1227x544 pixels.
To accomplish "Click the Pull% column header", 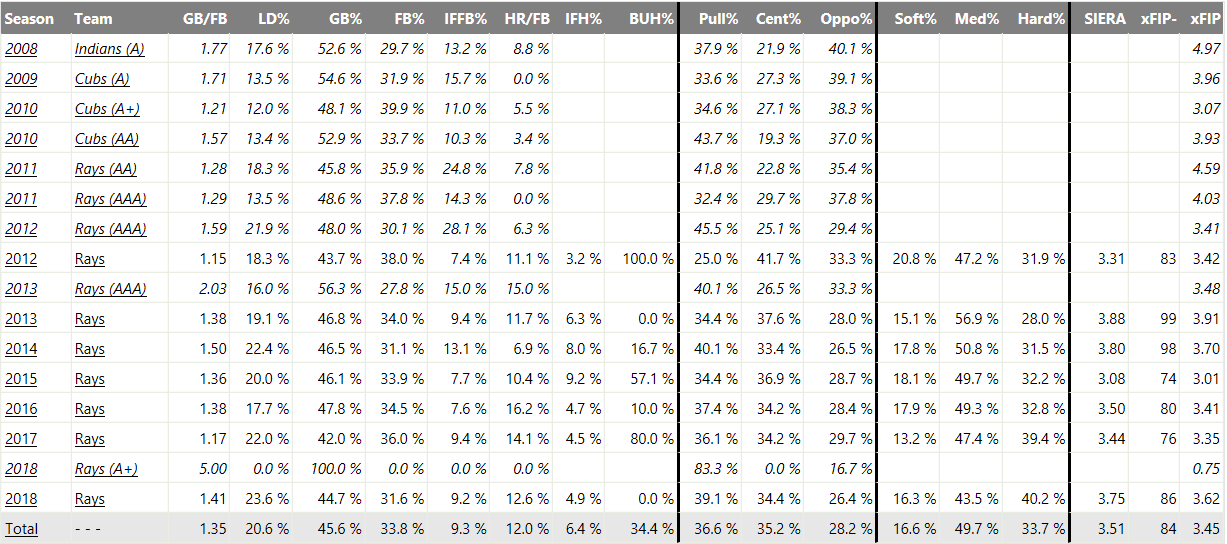I will click(x=718, y=19).
